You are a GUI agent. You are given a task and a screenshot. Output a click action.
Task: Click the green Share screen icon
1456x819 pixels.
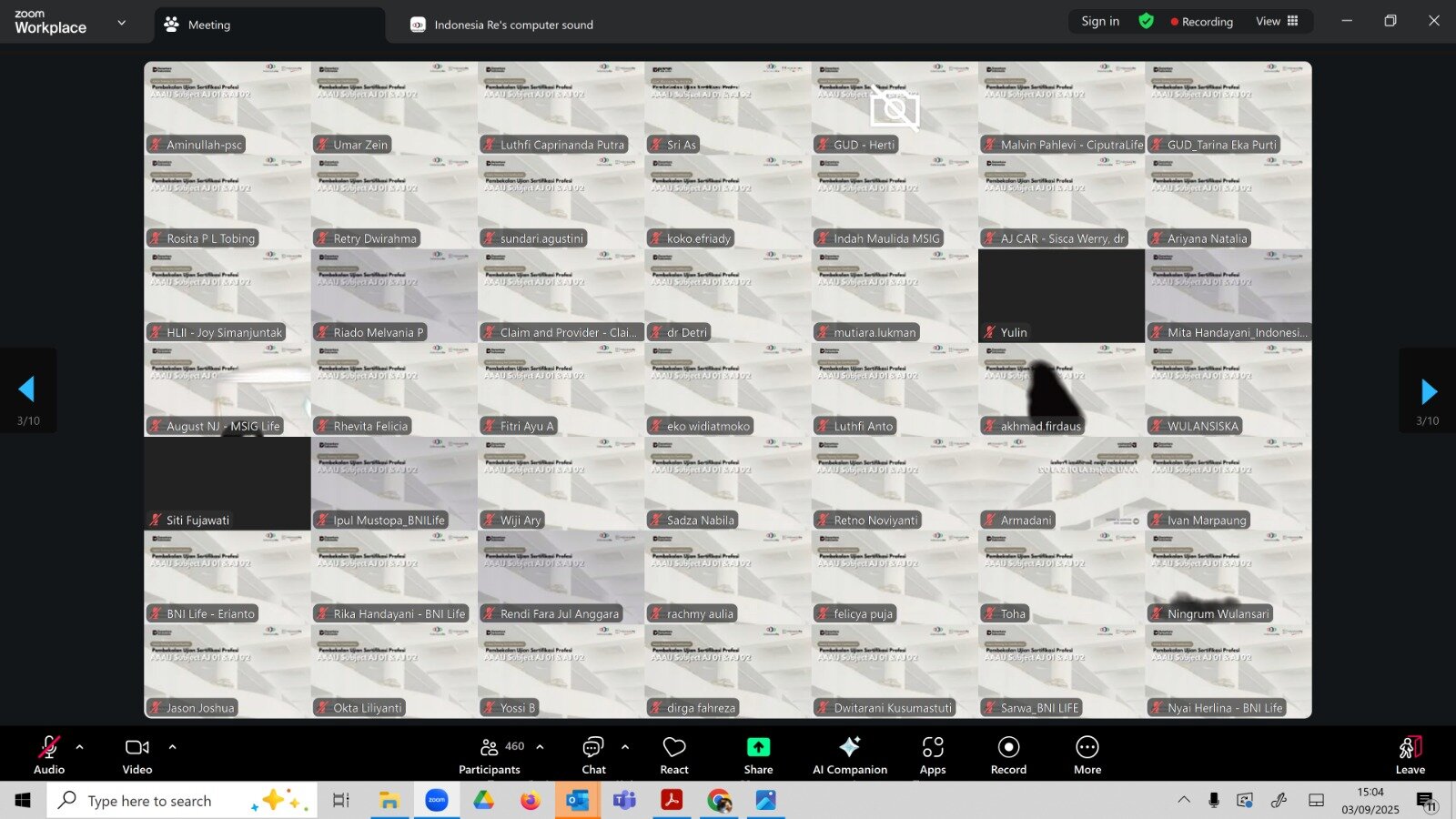click(x=758, y=747)
